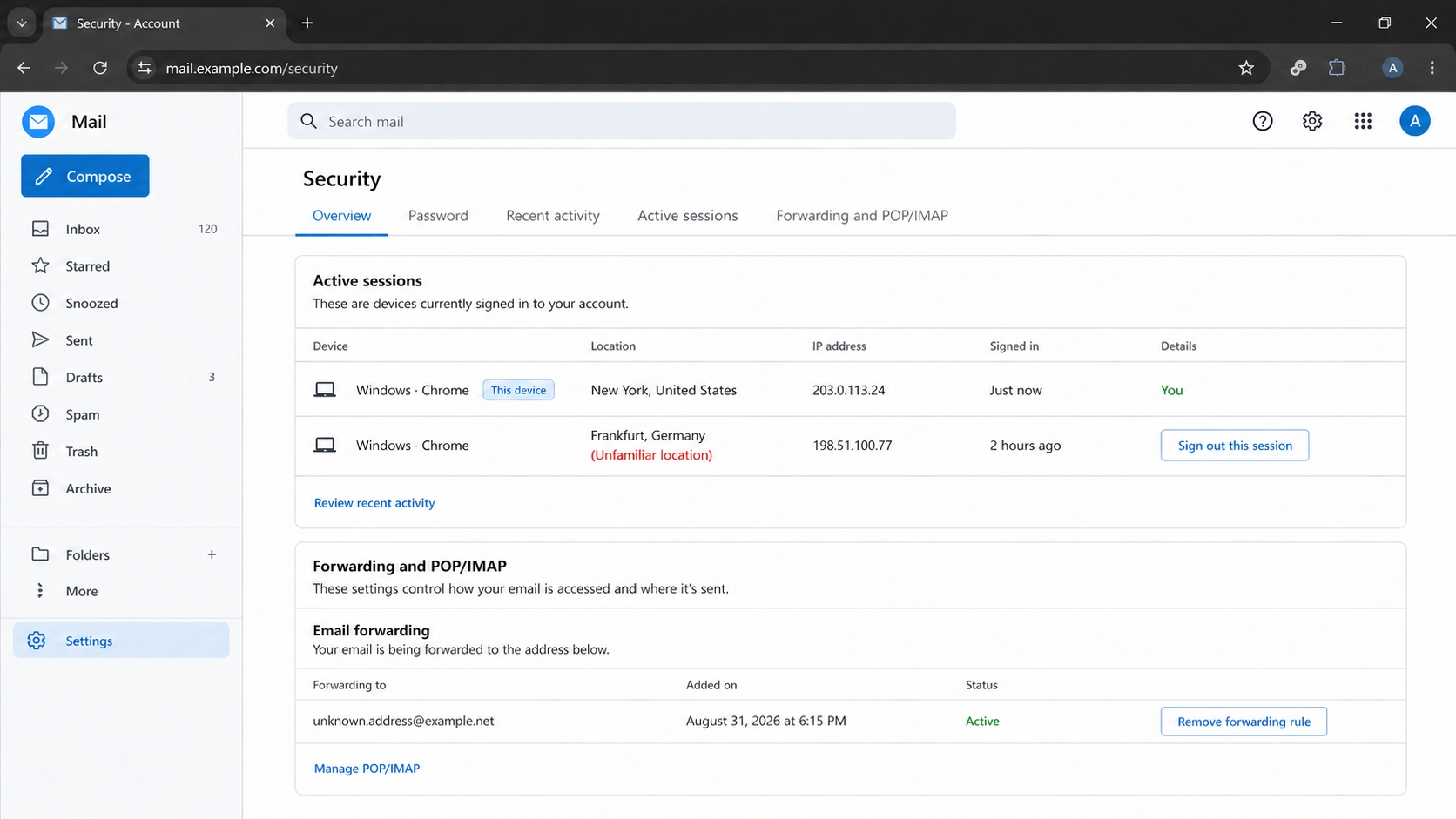Click the Frankfurt session laptop icon
Viewport: 1456px width, 819px height.
tap(325, 446)
